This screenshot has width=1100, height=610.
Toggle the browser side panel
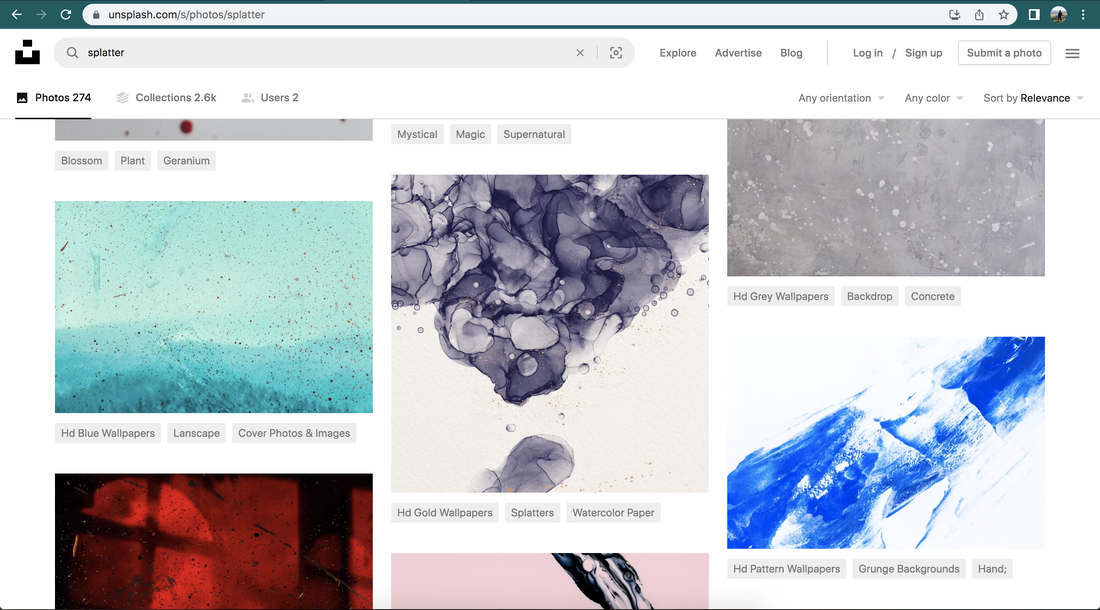1034,15
